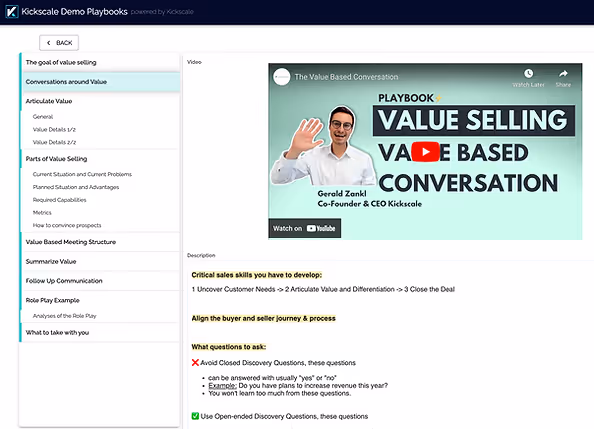Click 'Use Open-ended Discovery Questions' line

pos(284,416)
